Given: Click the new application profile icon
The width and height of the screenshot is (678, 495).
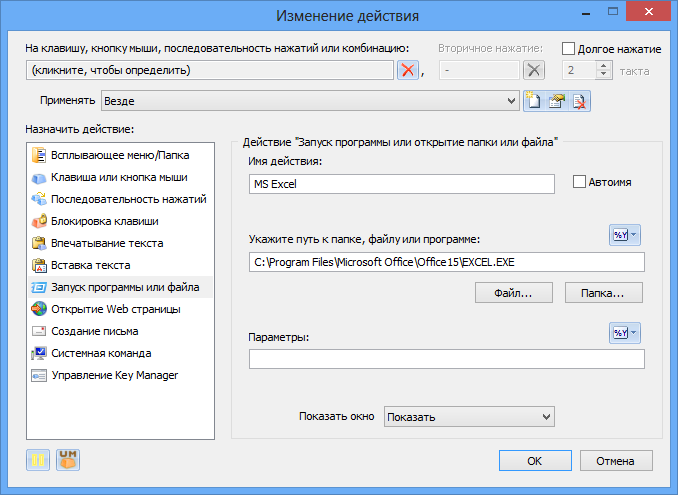Looking at the screenshot, I should [x=534, y=101].
